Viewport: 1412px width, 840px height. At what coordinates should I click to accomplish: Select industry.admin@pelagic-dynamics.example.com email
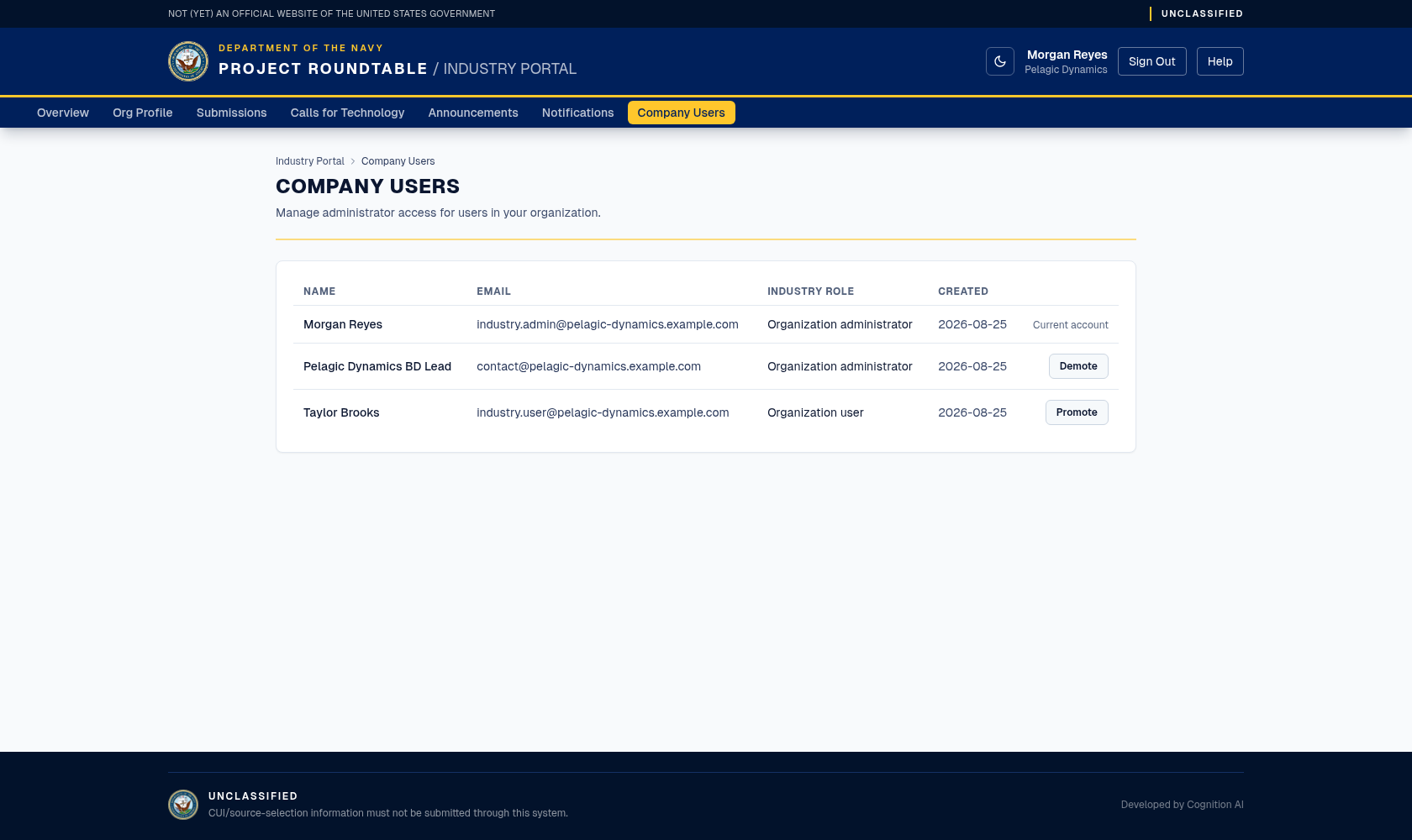[x=608, y=324]
